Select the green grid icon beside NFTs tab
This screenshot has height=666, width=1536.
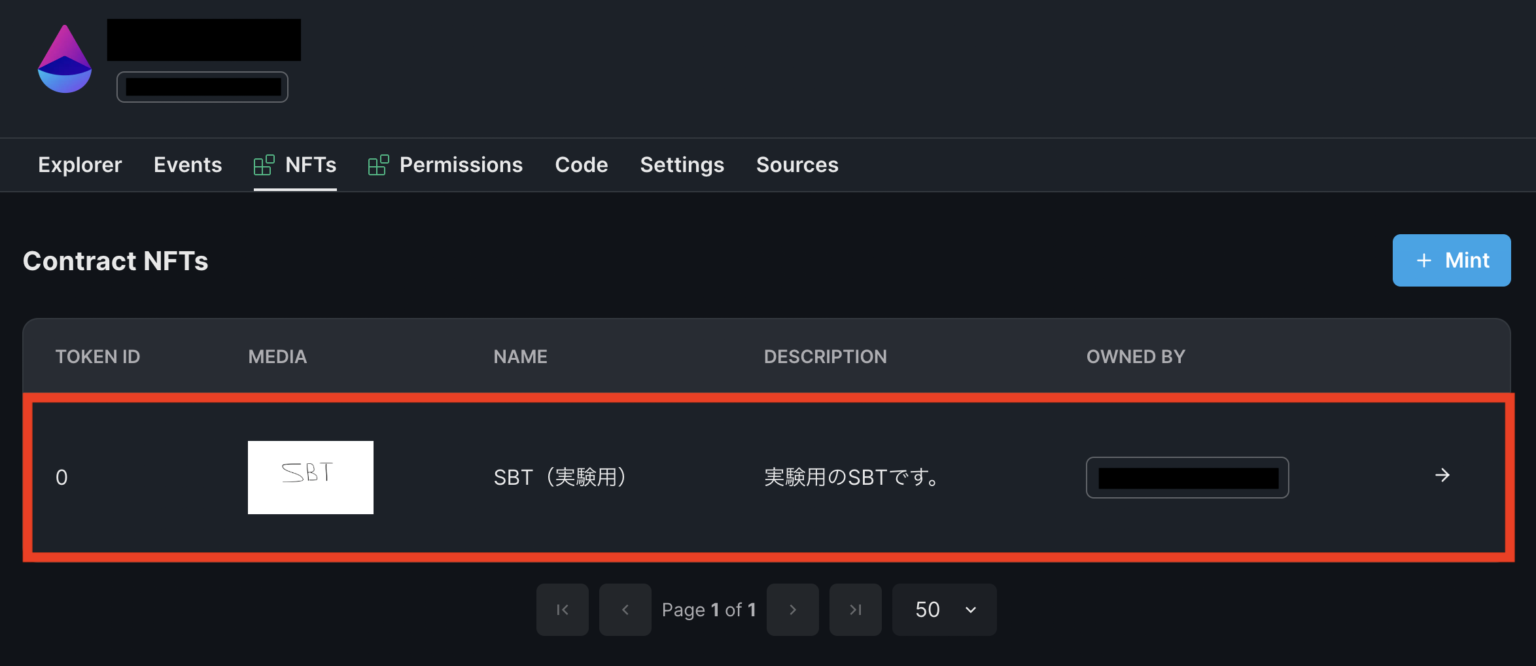coord(264,163)
